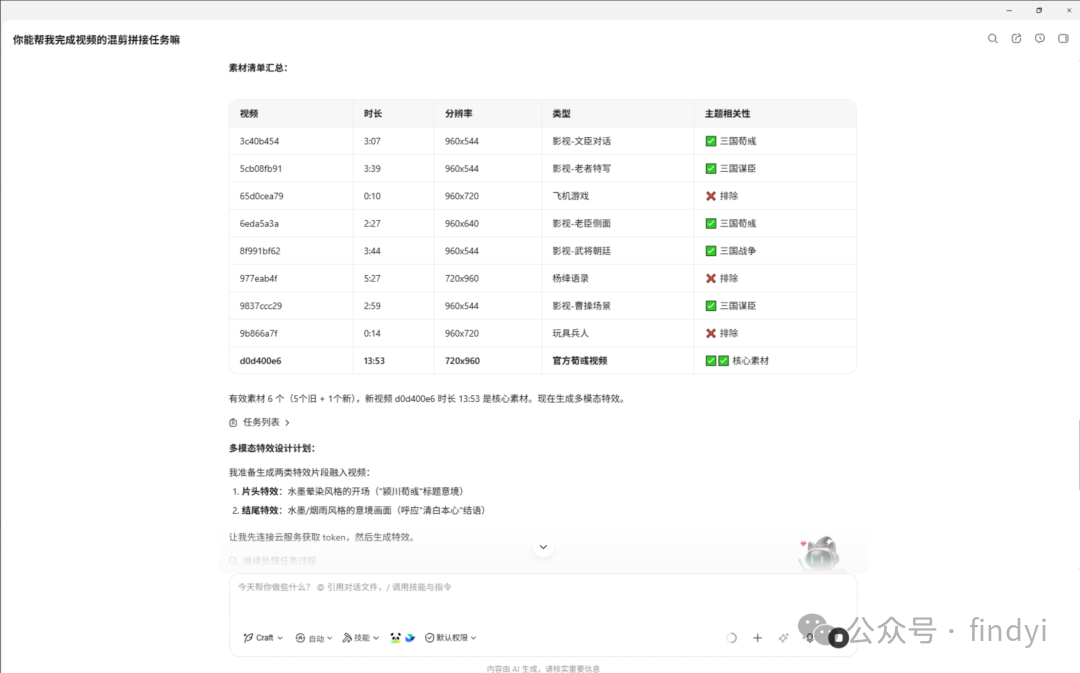Click the plus icon to add attachment
The width and height of the screenshot is (1080, 673).
click(x=758, y=638)
